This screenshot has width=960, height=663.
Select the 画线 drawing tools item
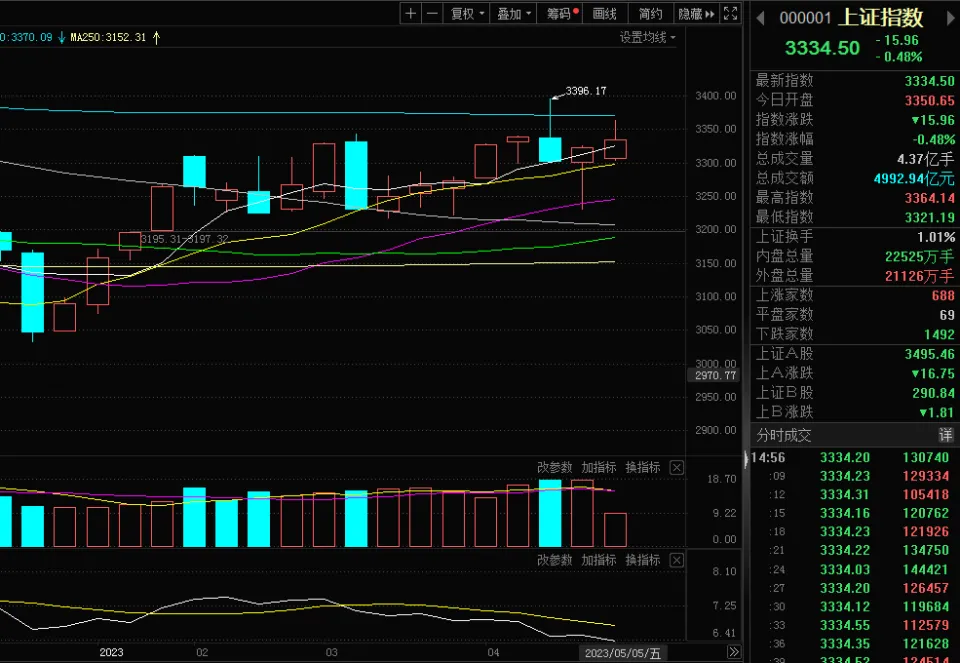(x=605, y=13)
